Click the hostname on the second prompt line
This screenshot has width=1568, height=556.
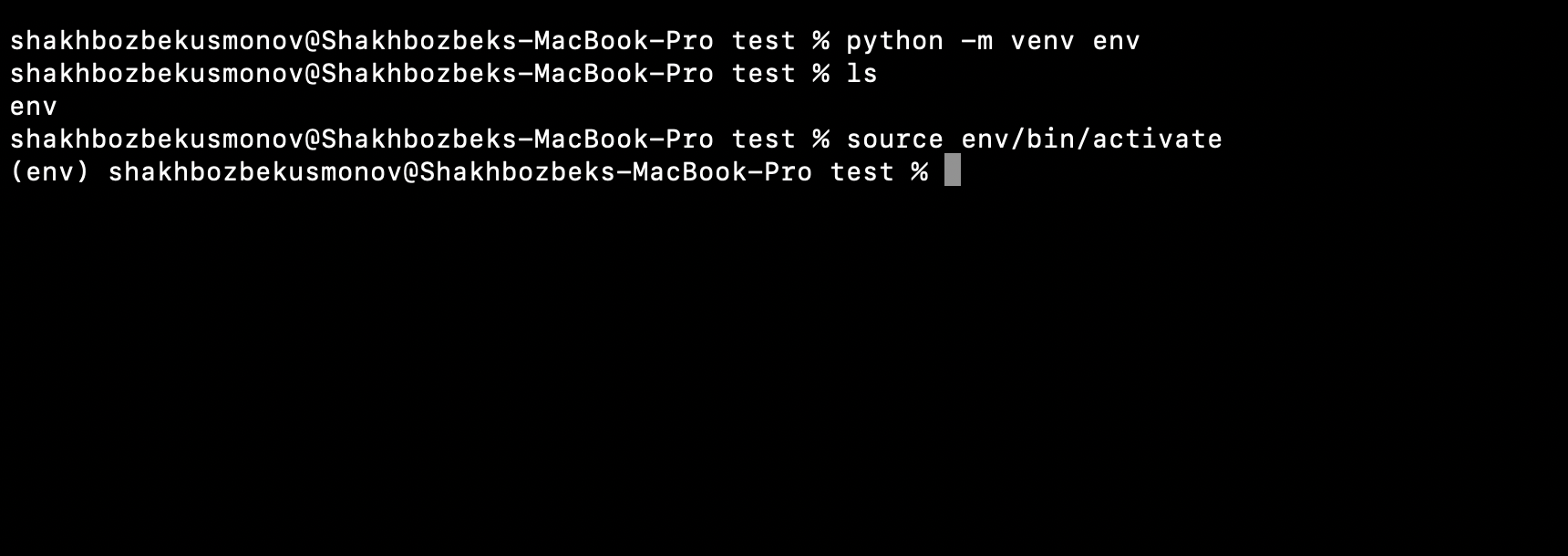518,74
